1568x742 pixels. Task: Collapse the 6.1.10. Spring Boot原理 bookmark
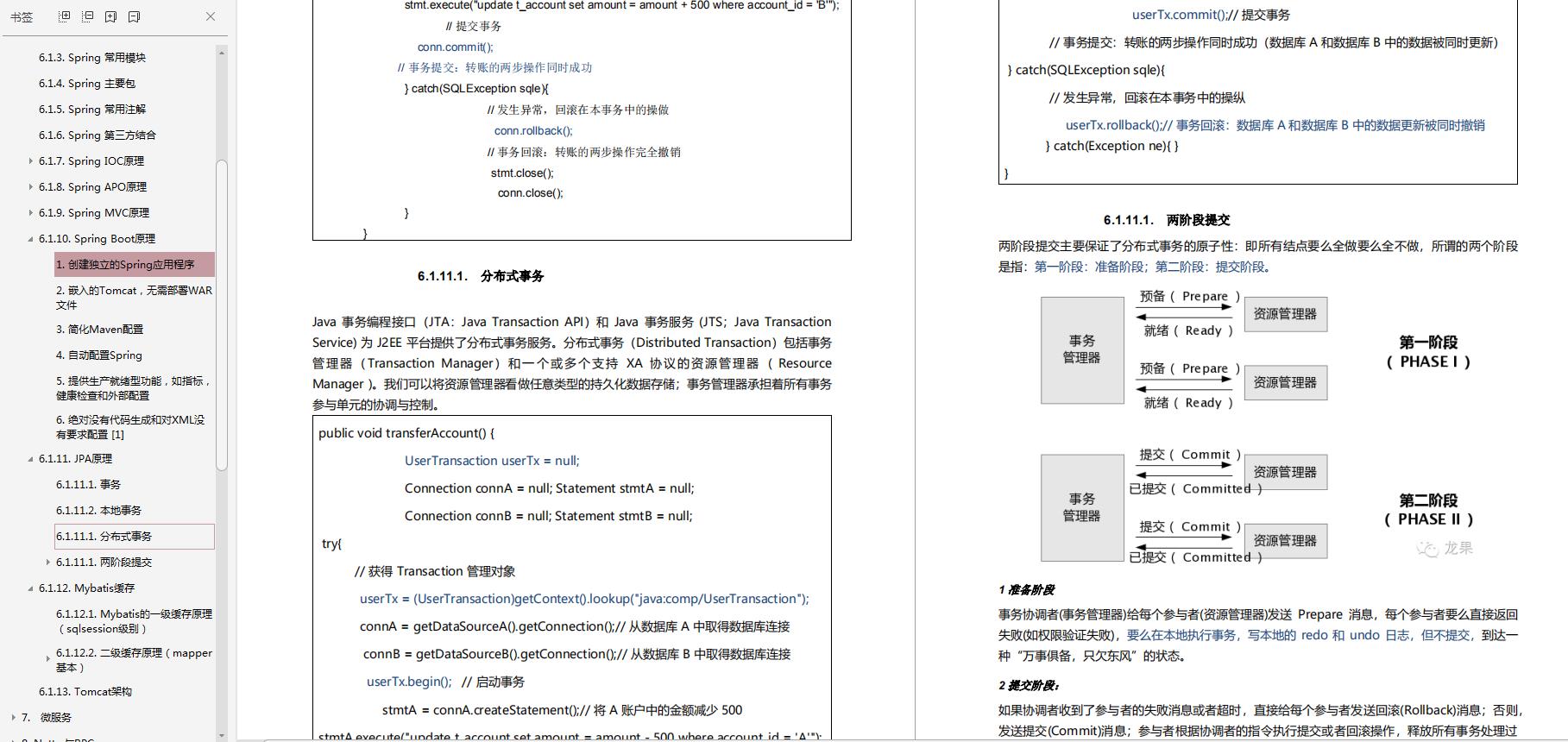31,239
